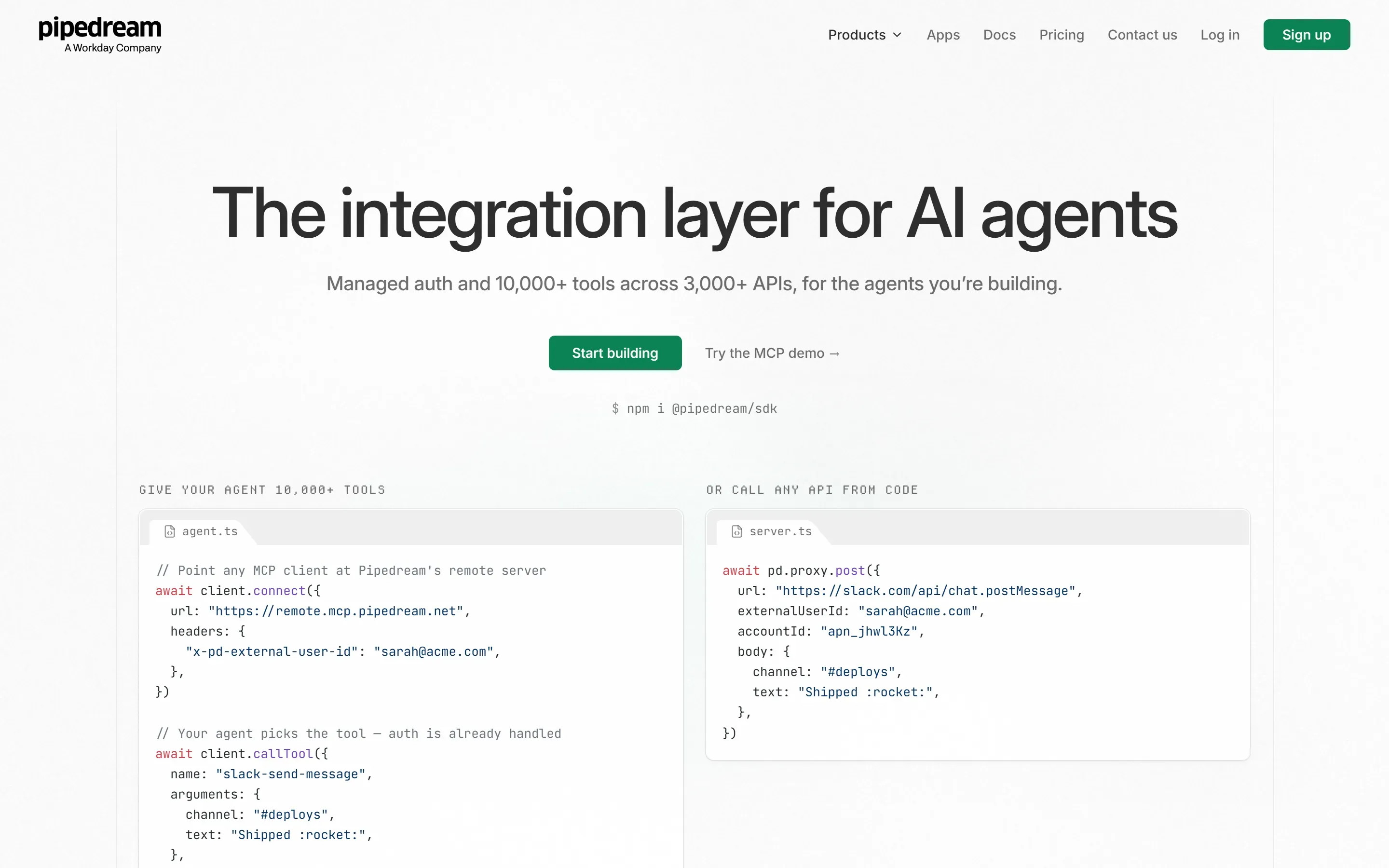Screen dimensions: 1389x868
Task: Go to Apps page
Action: point(943,35)
